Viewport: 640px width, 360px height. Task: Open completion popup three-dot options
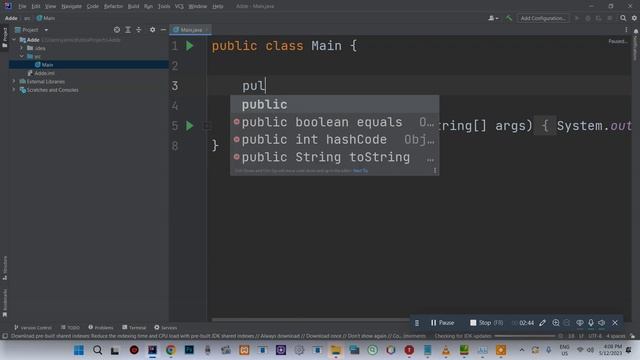(x=435, y=171)
